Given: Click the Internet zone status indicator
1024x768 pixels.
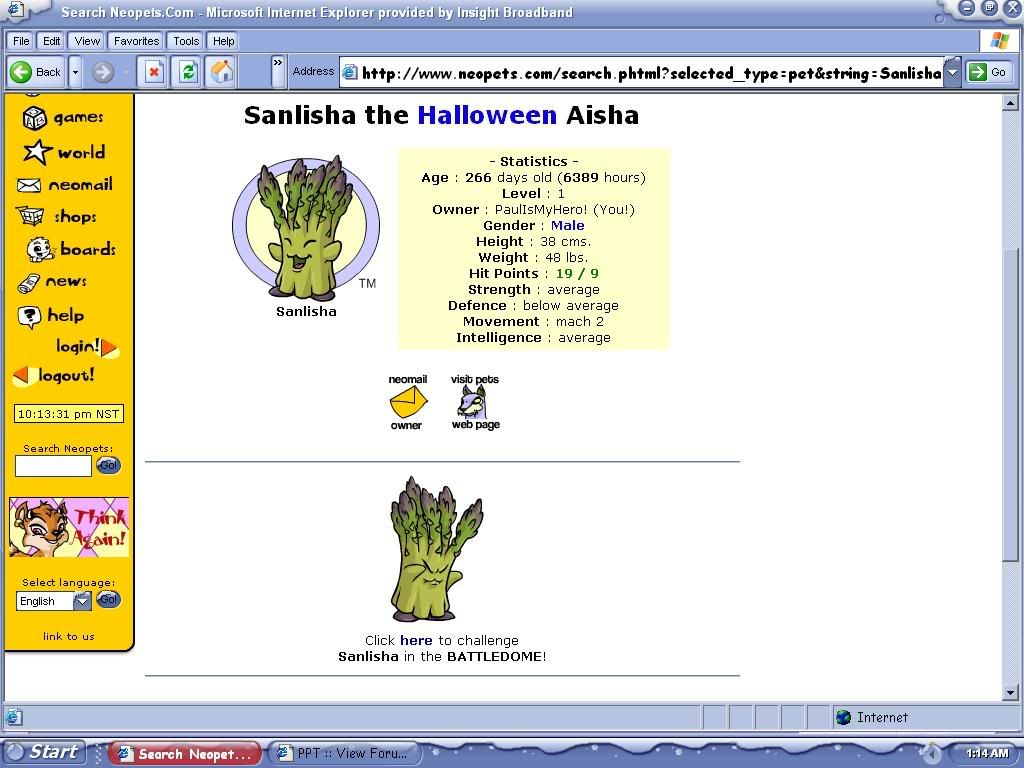Looking at the screenshot, I should [x=872, y=718].
